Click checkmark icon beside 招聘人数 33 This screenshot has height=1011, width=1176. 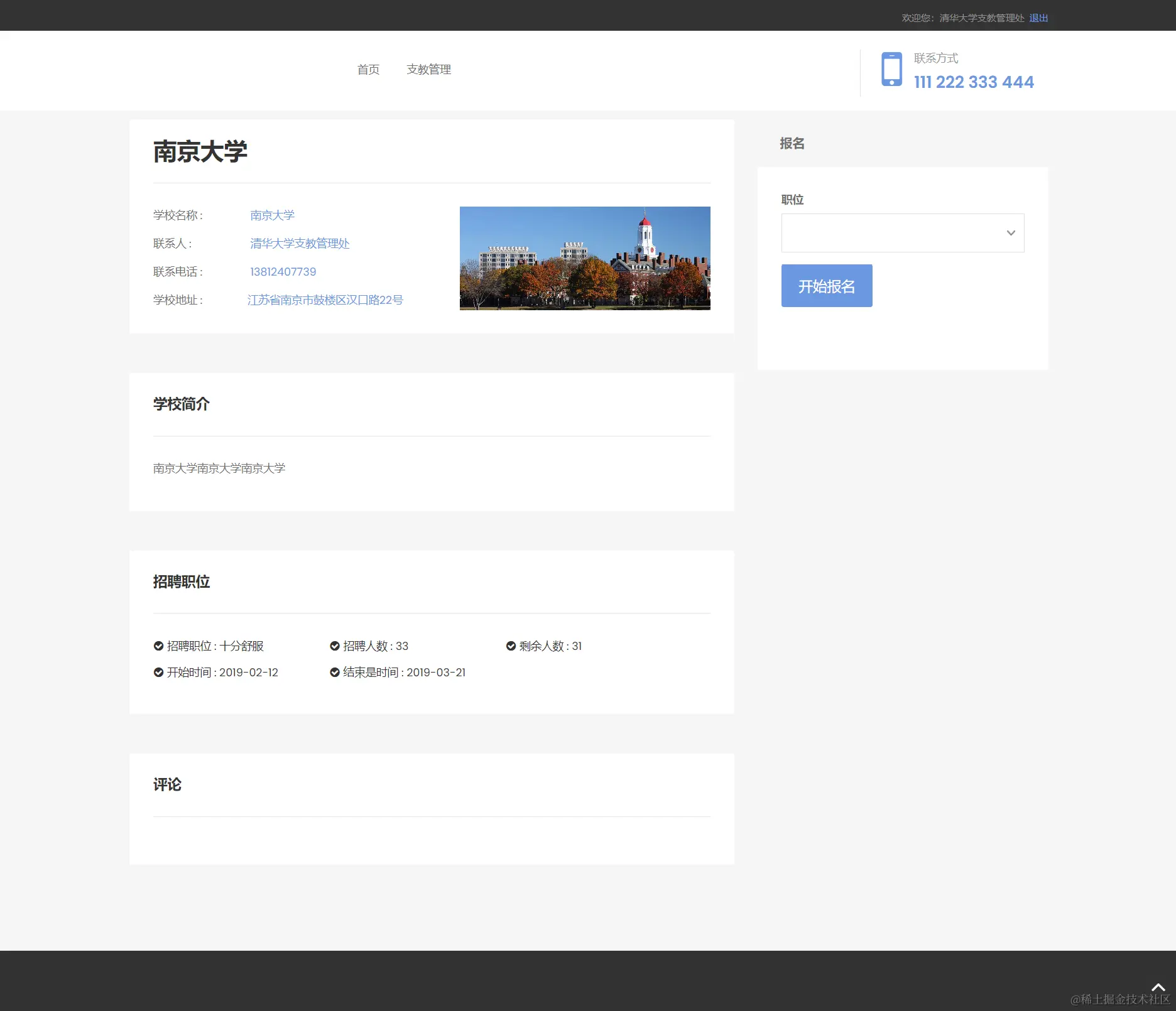[x=335, y=646]
